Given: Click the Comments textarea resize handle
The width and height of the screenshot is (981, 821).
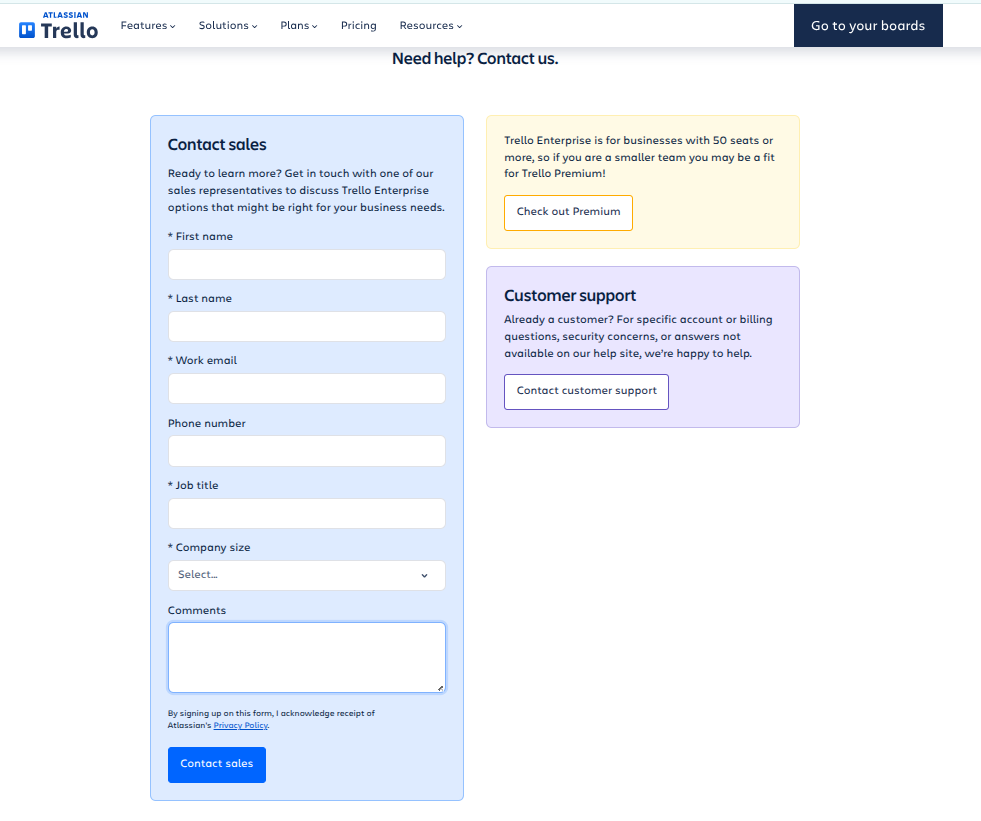Looking at the screenshot, I should click(440, 688).
